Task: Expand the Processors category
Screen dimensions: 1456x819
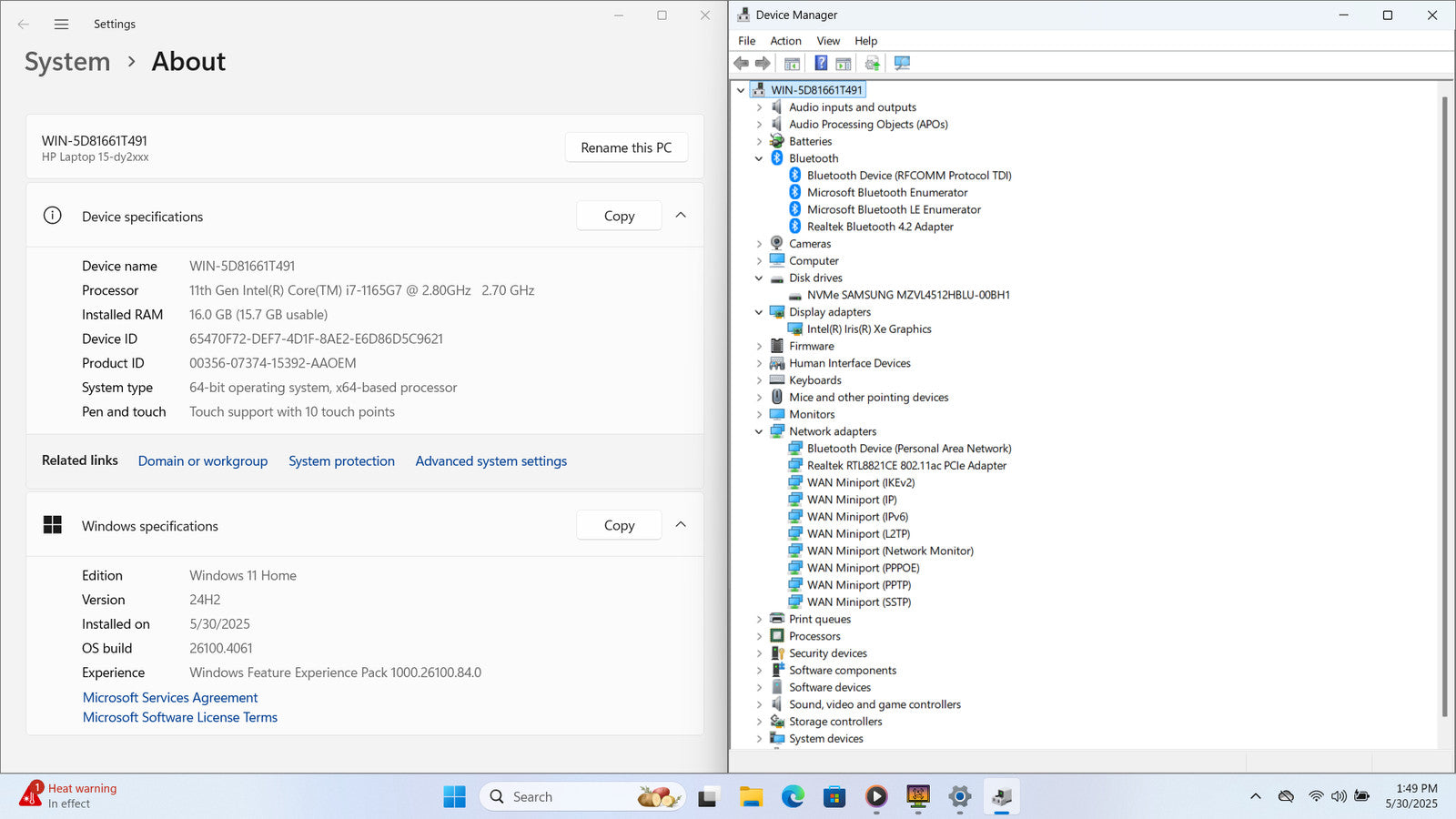Action: [x=759, y=636]
